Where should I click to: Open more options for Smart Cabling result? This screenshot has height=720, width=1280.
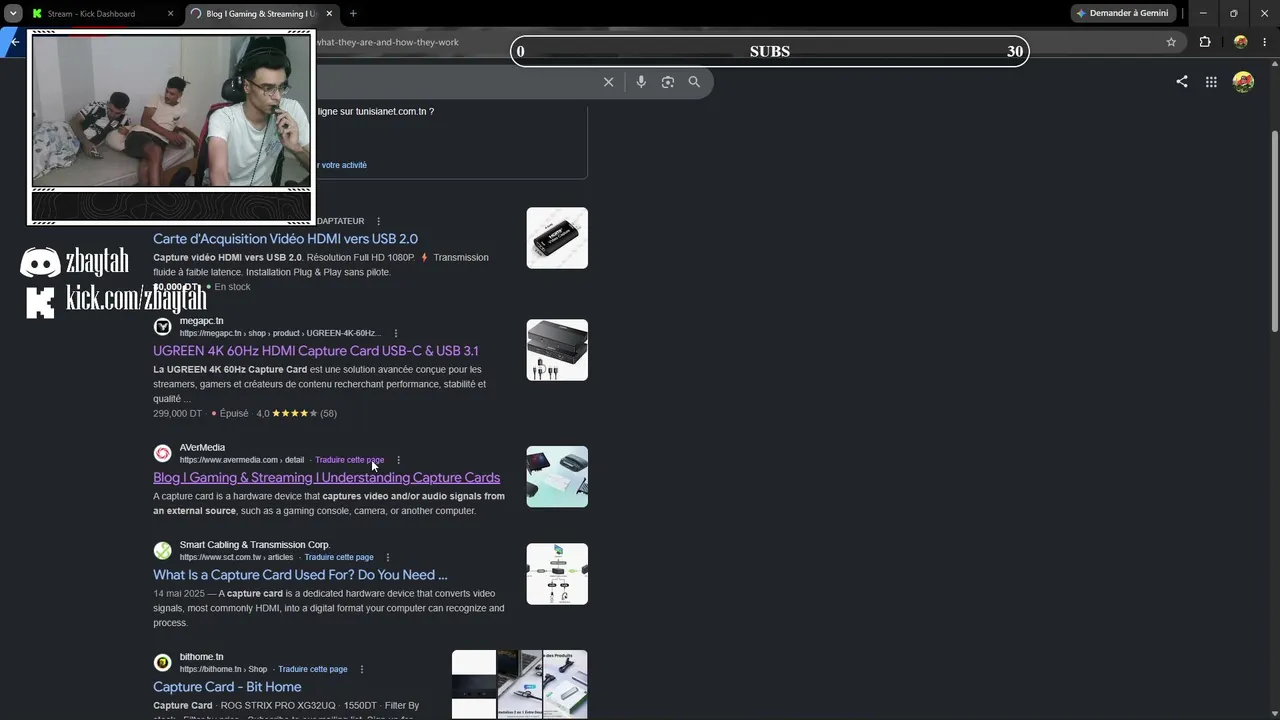[x=388, y=557]
